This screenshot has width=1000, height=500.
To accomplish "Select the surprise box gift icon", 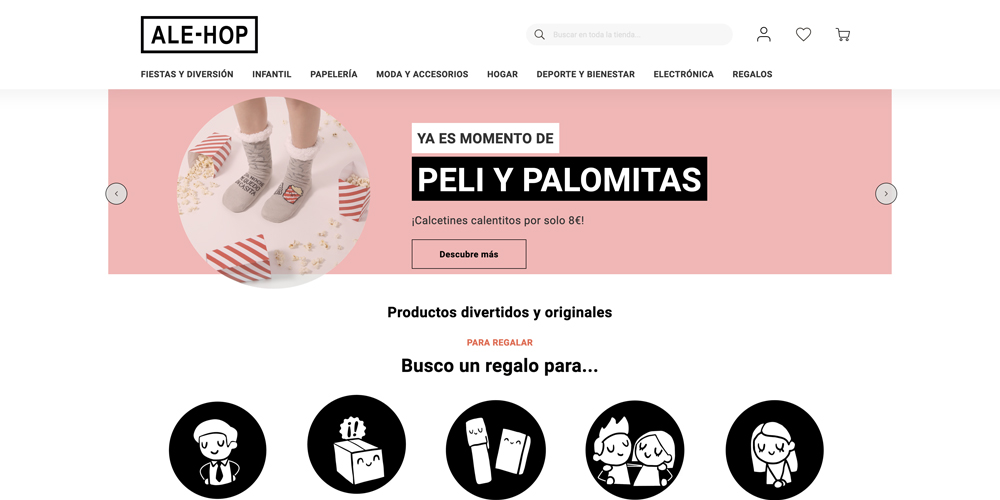I will pos(357,444).
